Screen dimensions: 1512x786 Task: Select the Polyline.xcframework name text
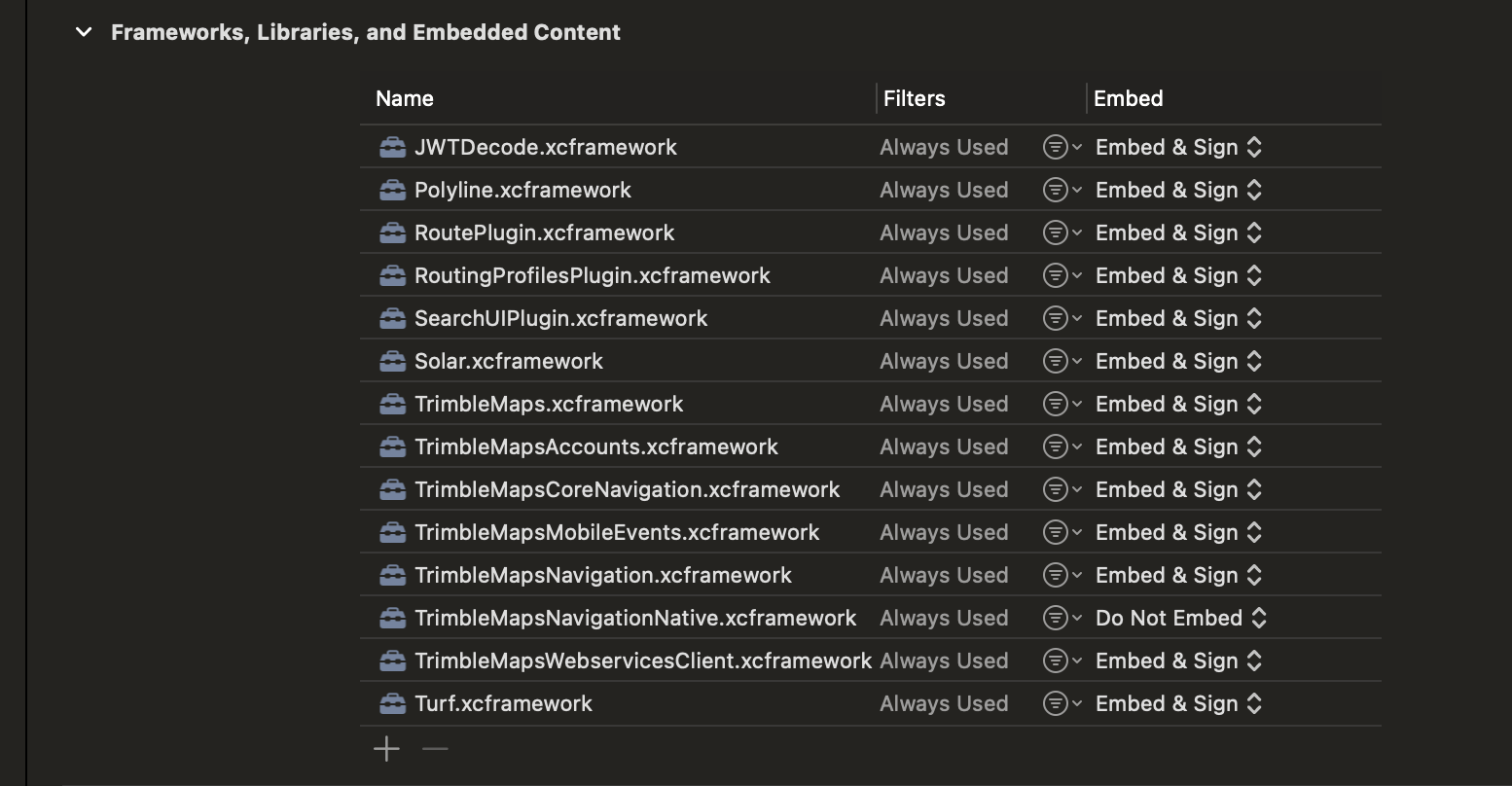coord(522,190)
